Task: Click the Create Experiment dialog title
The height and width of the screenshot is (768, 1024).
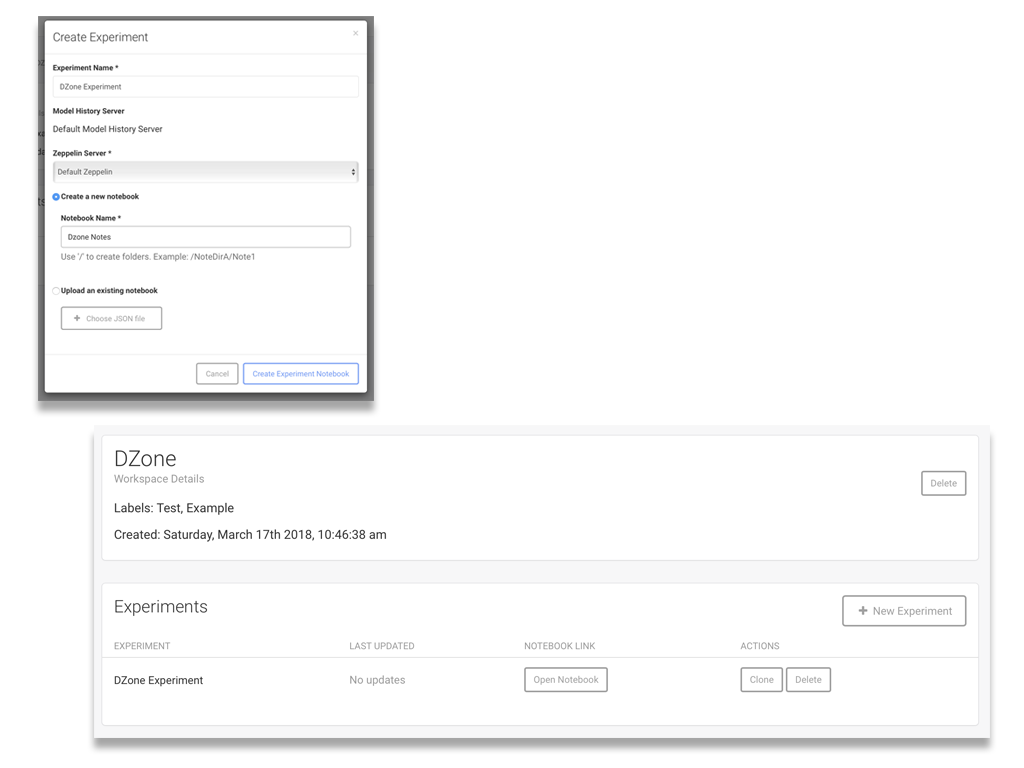Action: point(100,37)
